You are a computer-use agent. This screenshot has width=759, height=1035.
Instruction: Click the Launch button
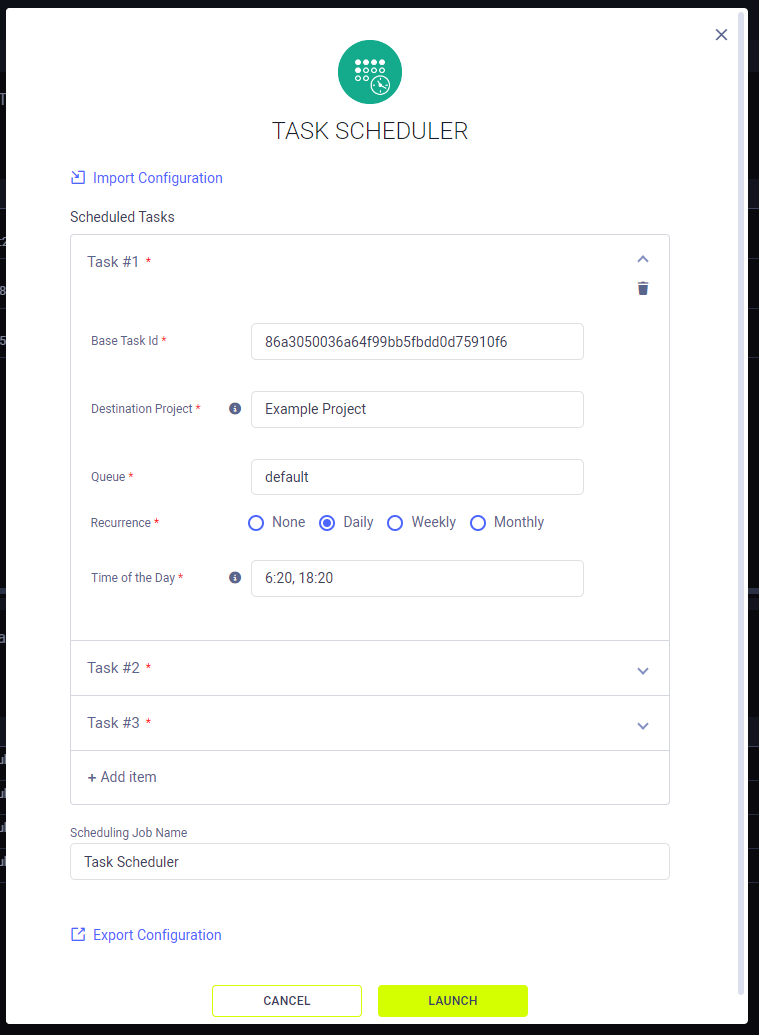coord(452,1000)
